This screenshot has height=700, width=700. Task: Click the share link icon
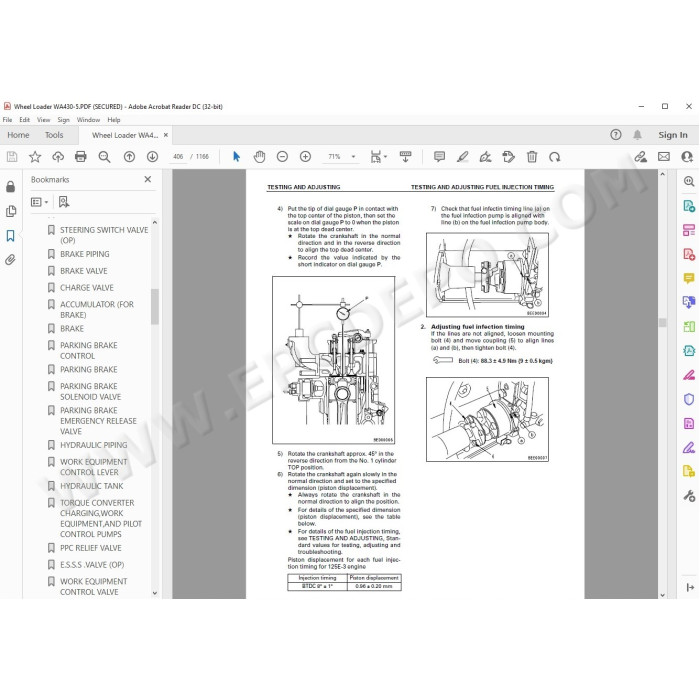click(641, 157)
